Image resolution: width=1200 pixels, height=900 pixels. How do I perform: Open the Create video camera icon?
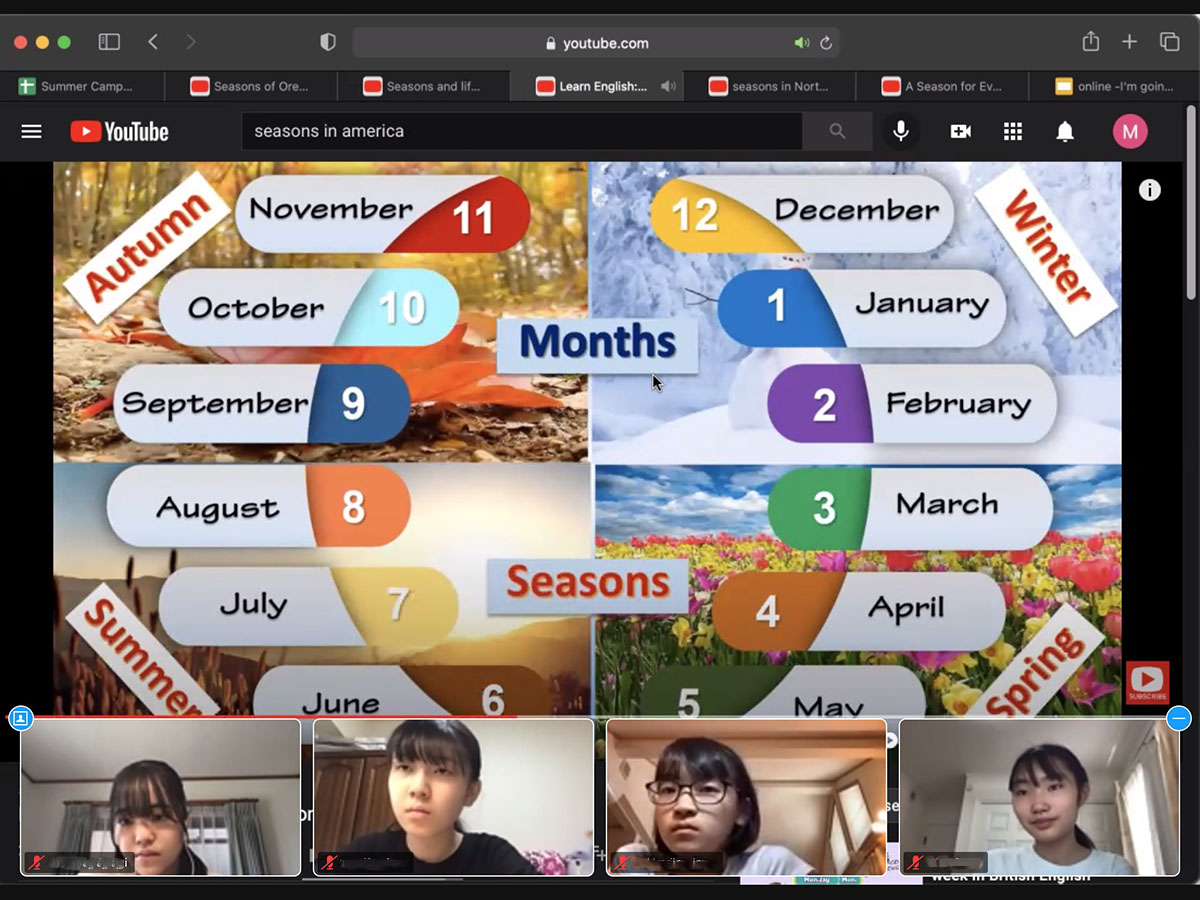point(960,131)
